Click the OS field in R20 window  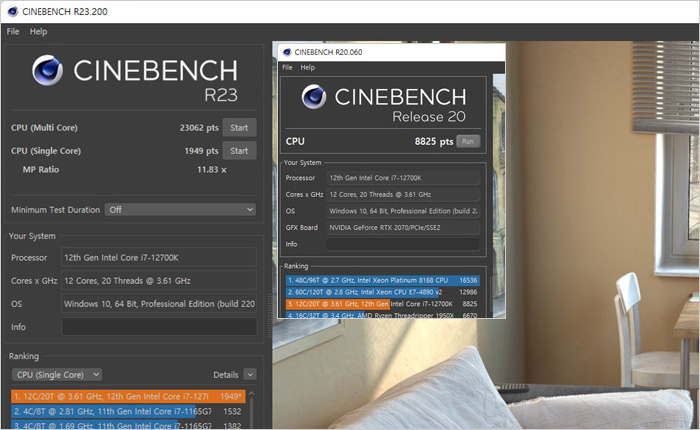tap(403, 211)
